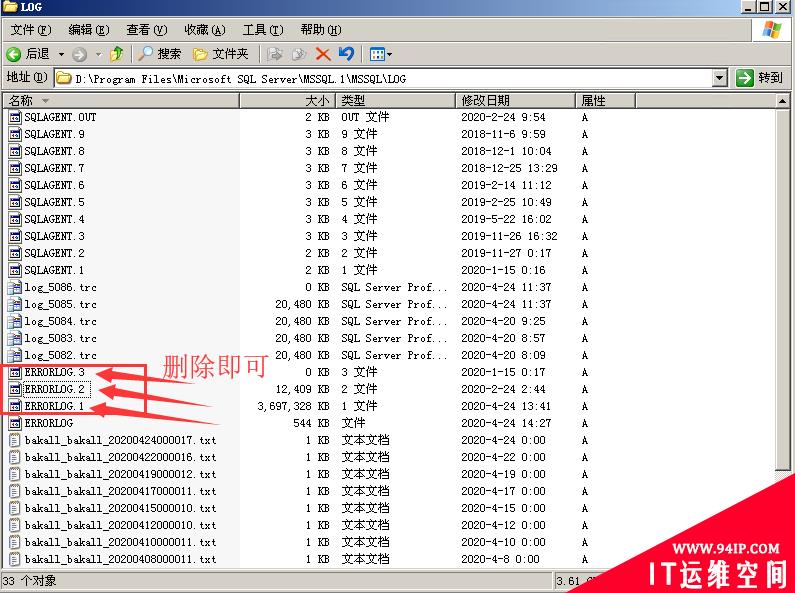Click the LOG folder title bar icon
The image size is (795, 593).
(10, 7)
